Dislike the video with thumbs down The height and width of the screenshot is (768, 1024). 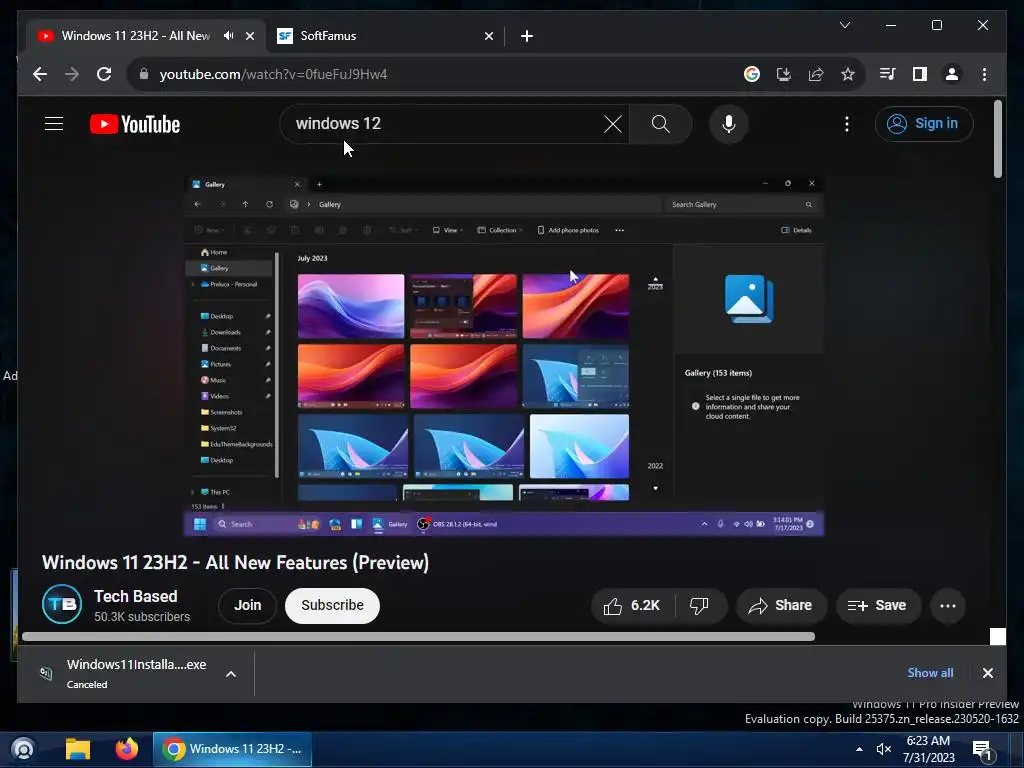699,605
